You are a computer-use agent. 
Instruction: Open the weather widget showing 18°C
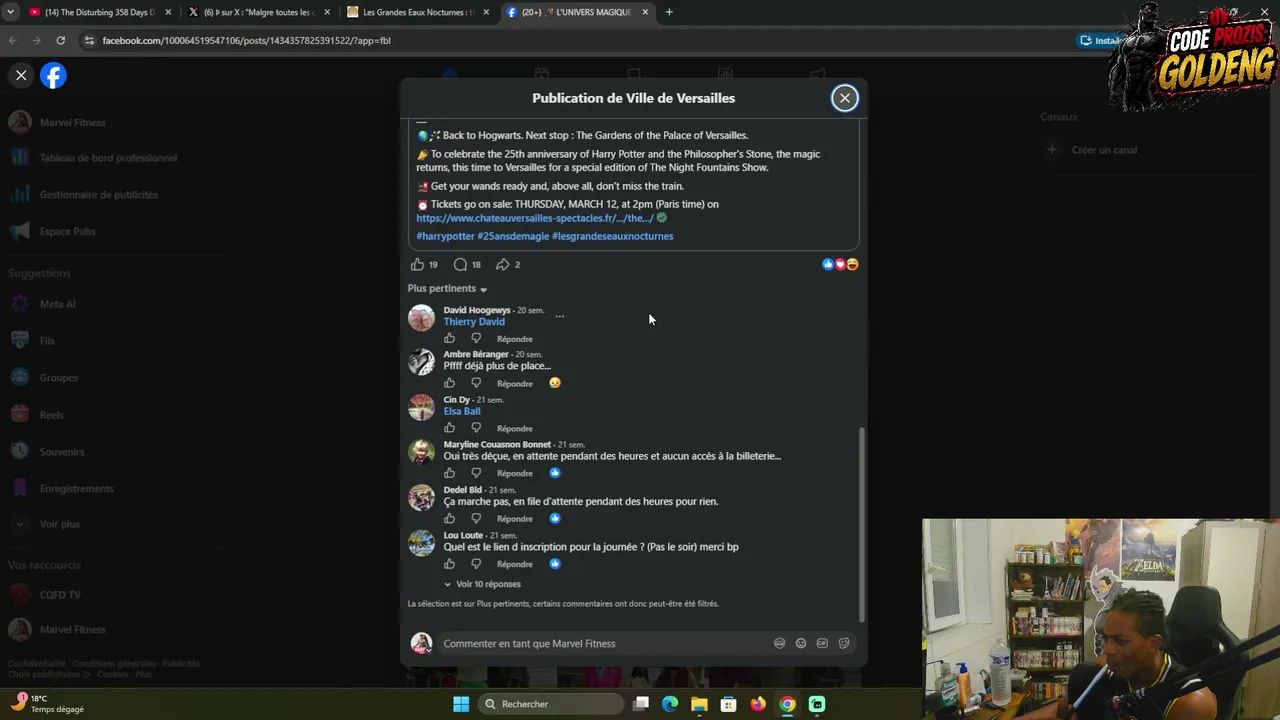(48, 704)
